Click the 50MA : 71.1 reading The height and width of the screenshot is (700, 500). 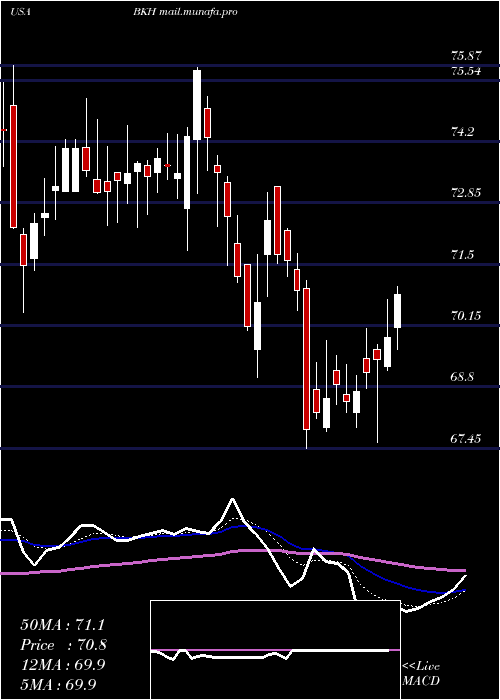(62, 625)
